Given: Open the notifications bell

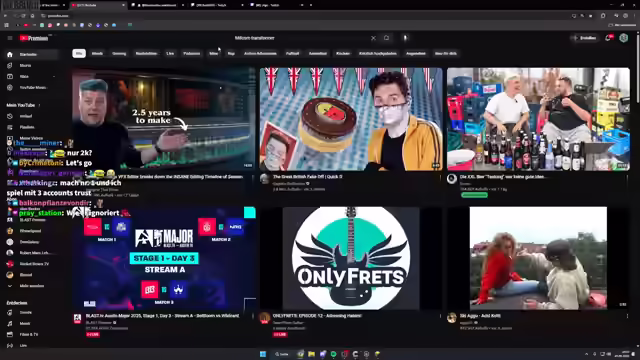Looking at the screenshot, I should pos(608,38).
